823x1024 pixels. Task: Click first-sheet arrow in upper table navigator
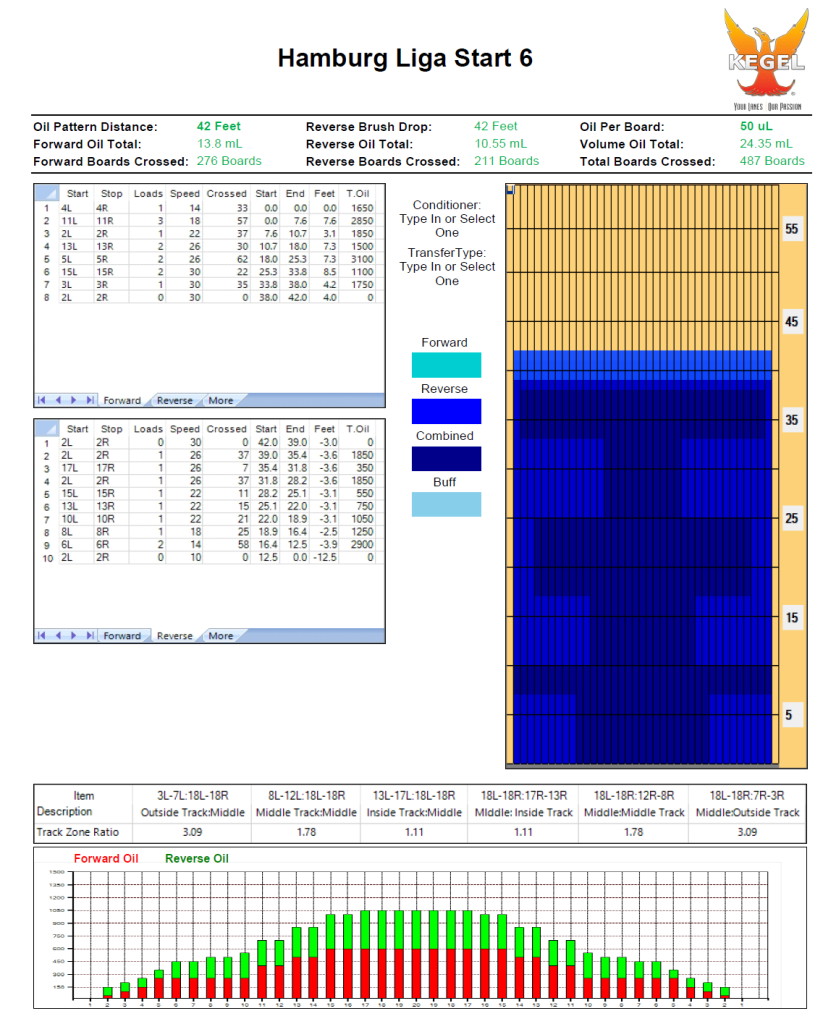(x=43, y=400)
